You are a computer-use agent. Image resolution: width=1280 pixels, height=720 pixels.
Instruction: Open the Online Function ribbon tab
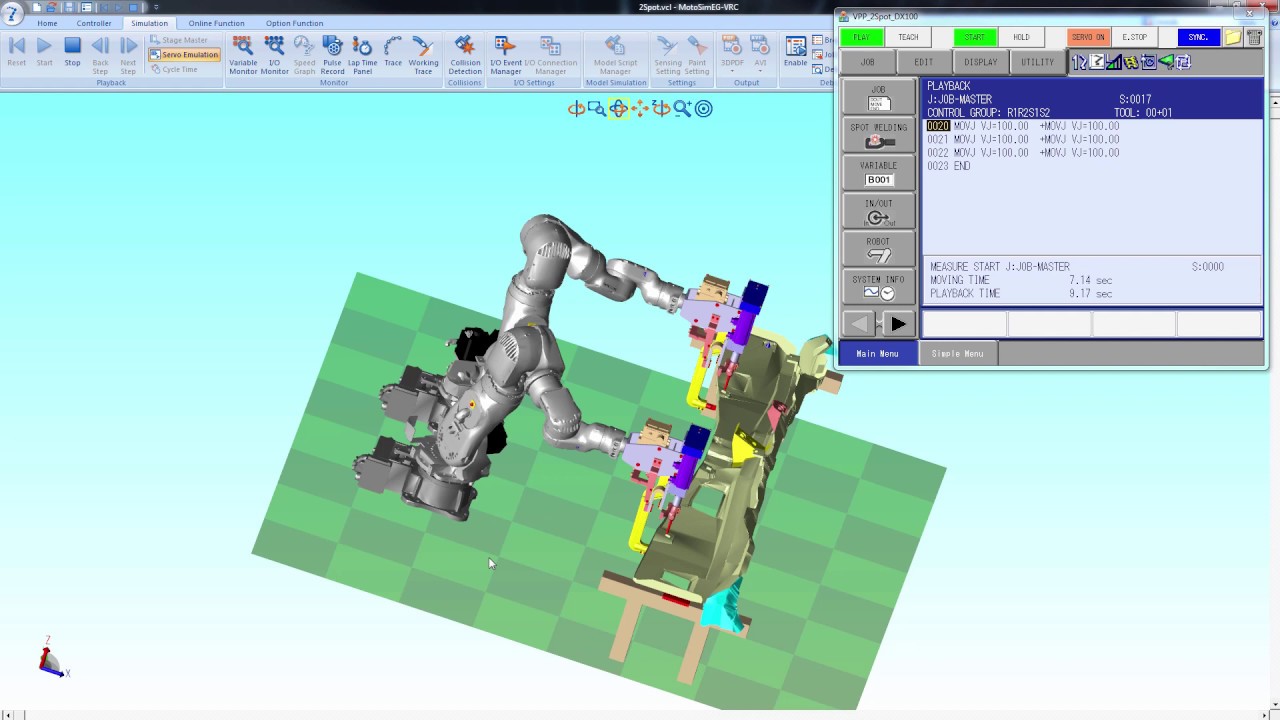(x=216, y=23)
